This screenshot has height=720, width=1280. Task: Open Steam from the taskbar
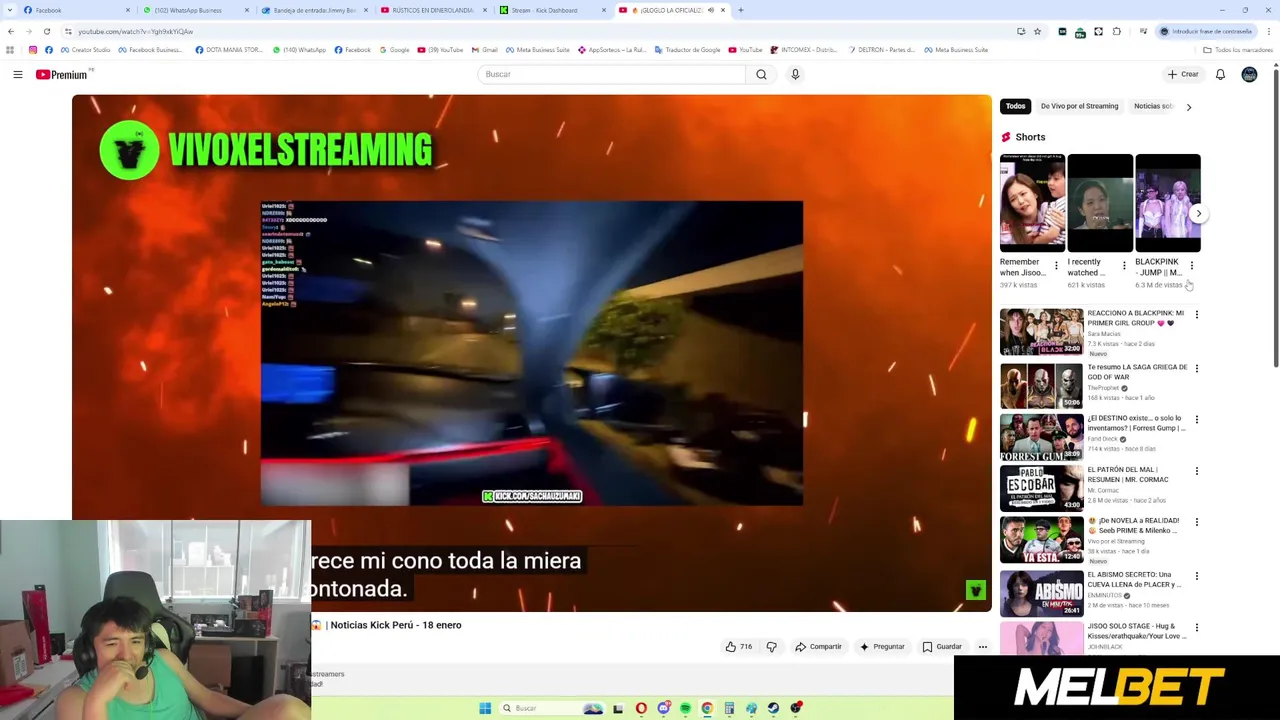coord(773,708)
